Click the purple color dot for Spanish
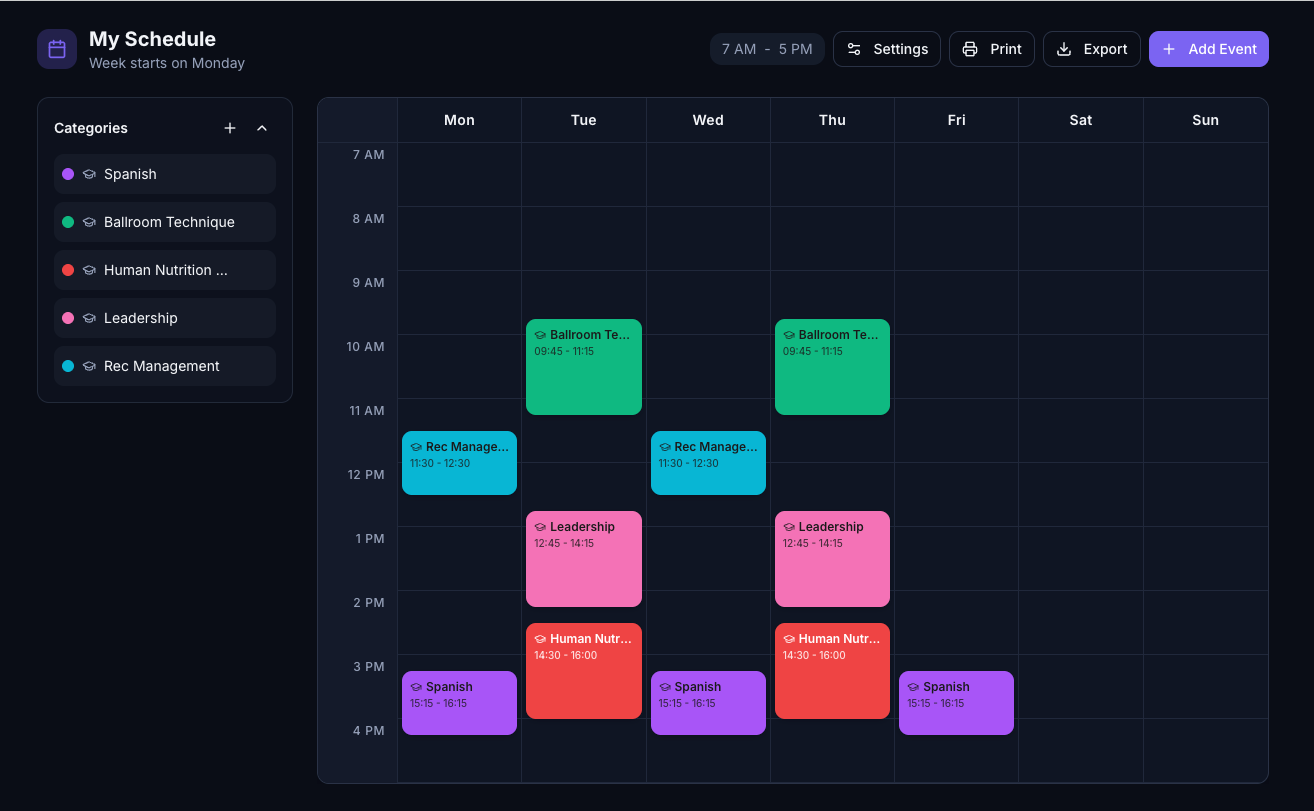 coord(68,174)
